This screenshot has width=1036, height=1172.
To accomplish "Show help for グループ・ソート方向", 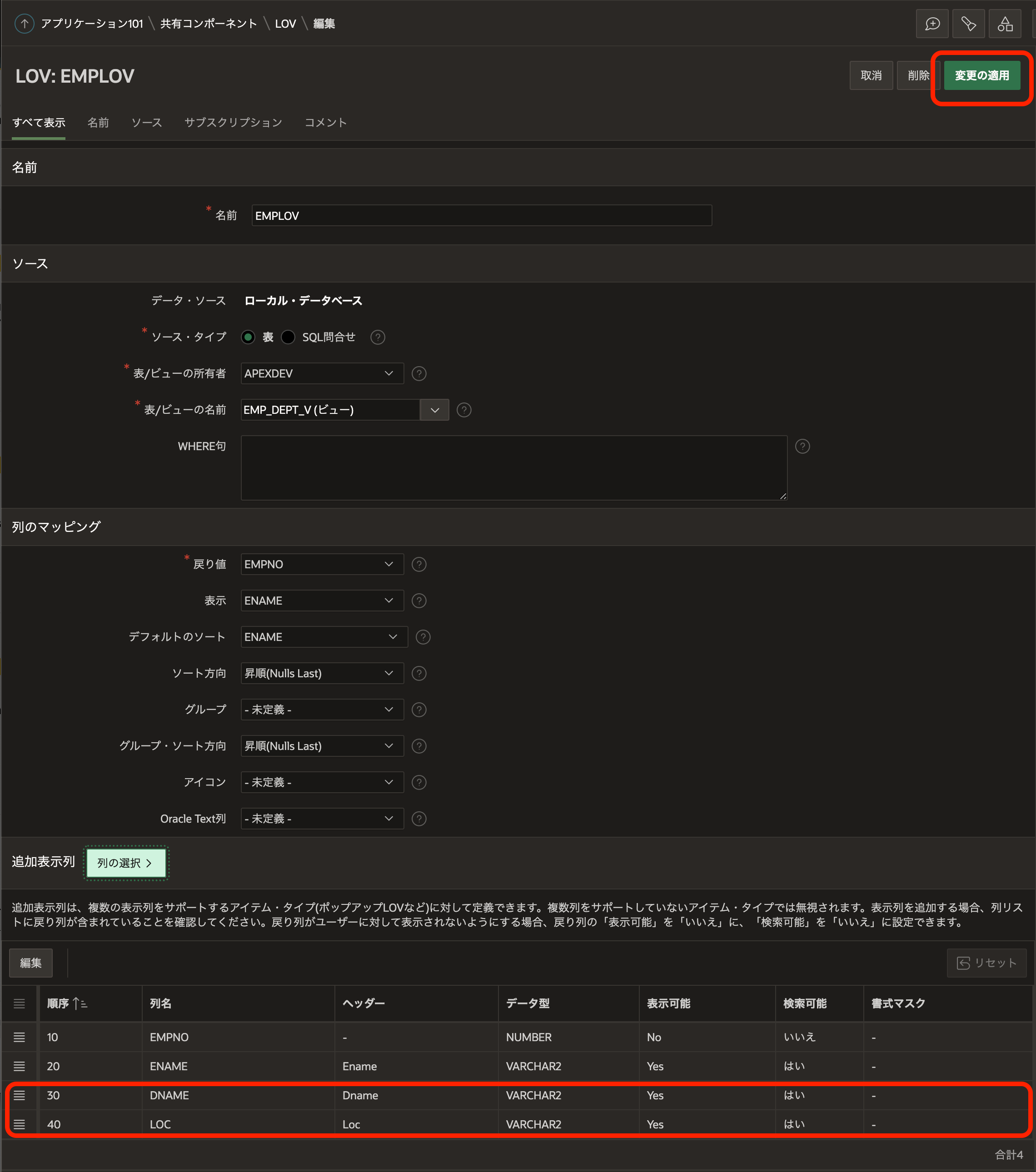I will (419, 746).
